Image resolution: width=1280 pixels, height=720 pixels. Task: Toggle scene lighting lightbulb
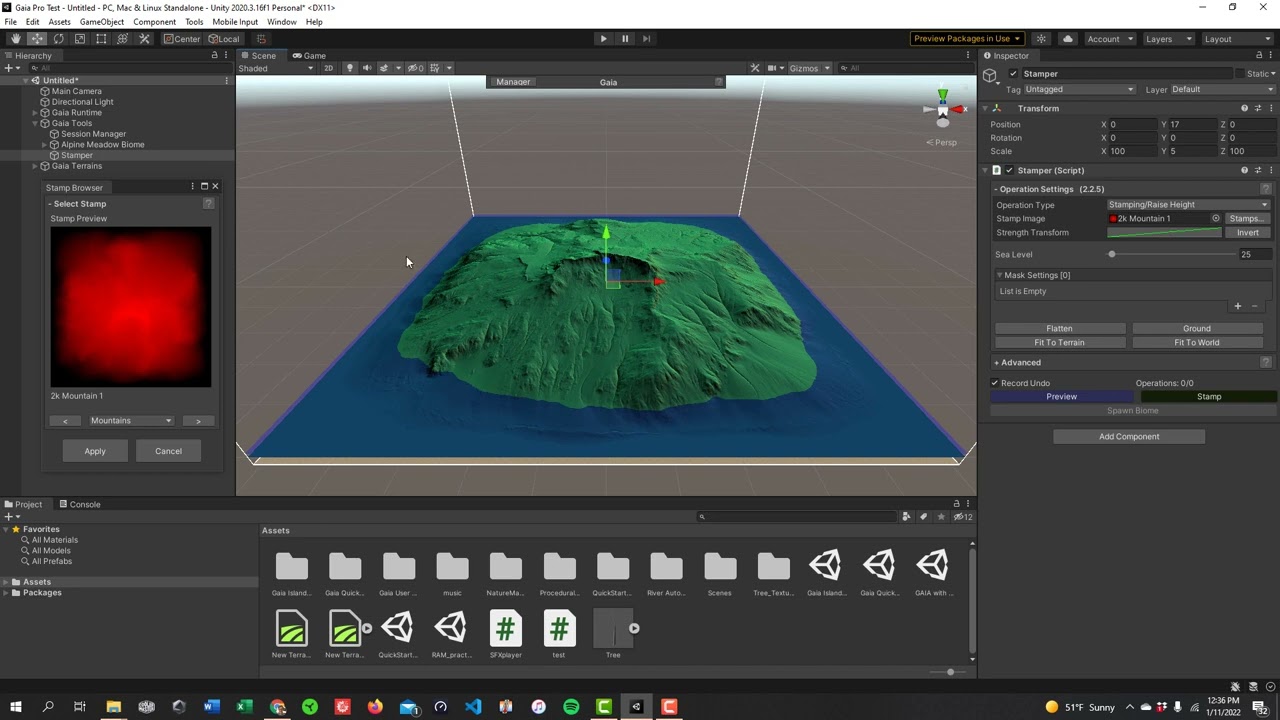pyautogui.click(x=349, y=68)
